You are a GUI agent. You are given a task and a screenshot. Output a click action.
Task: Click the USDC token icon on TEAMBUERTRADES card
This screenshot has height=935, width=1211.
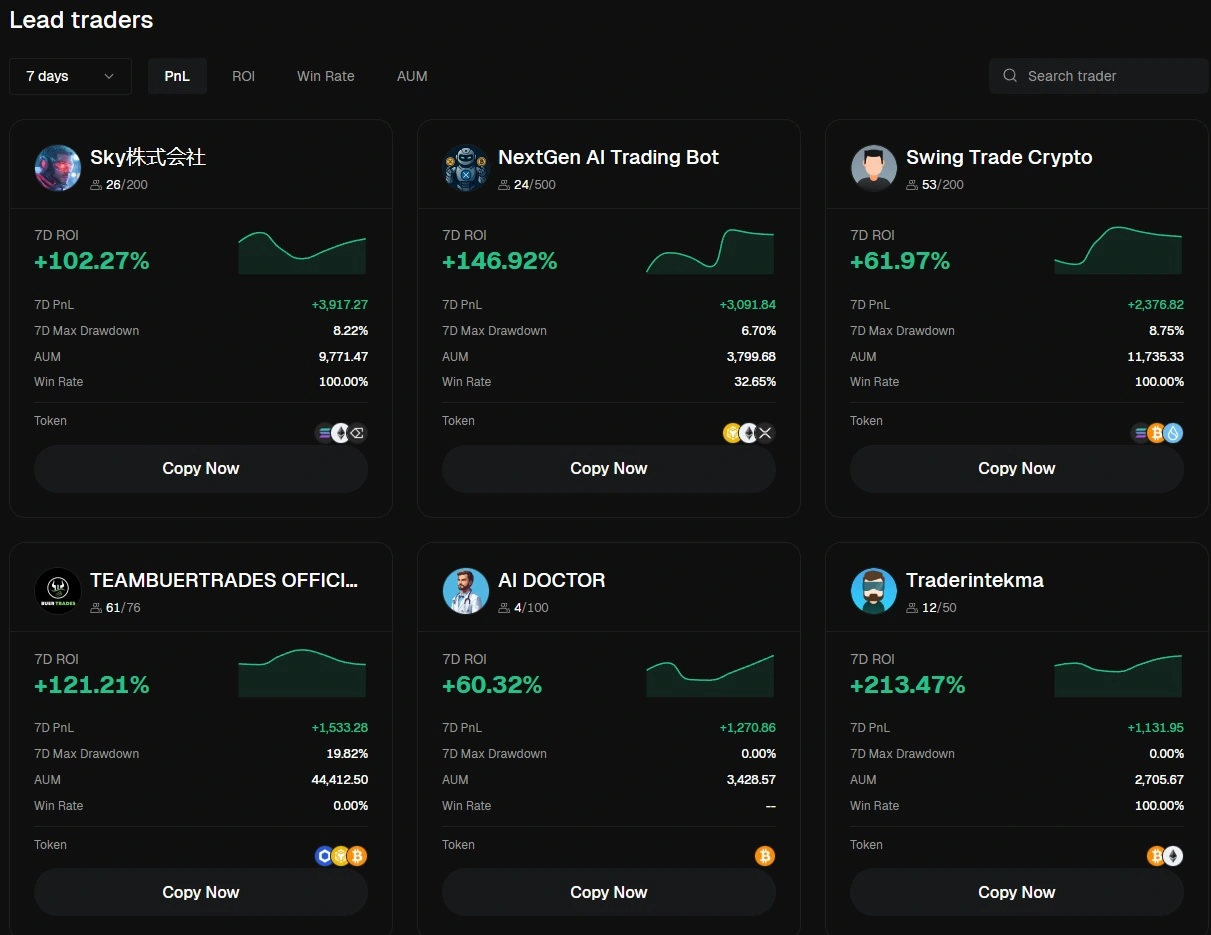click(x=324, y=856)
